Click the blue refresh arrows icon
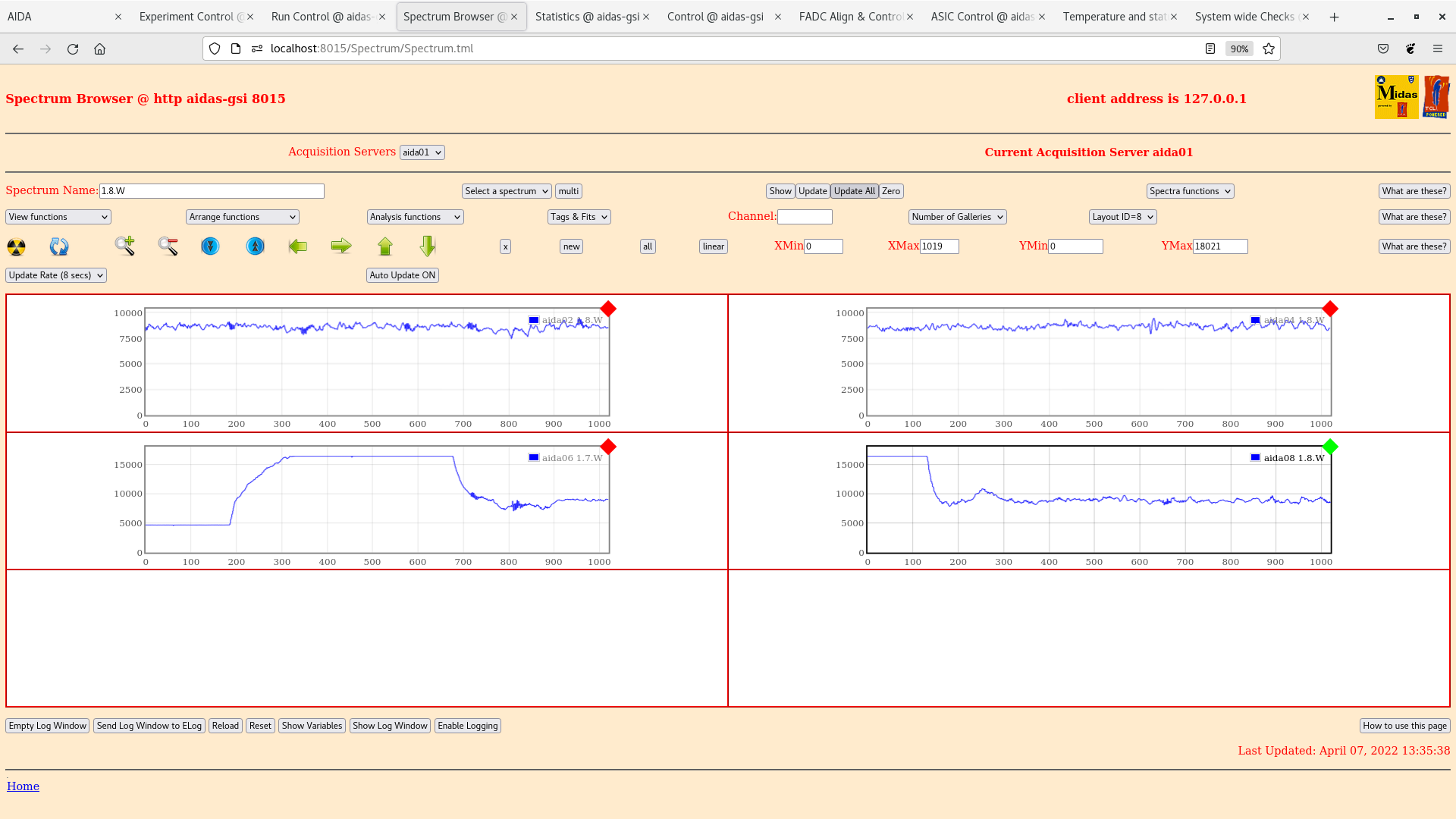The width and height of the screenshot is (1456, 819). tap(59, 246)
